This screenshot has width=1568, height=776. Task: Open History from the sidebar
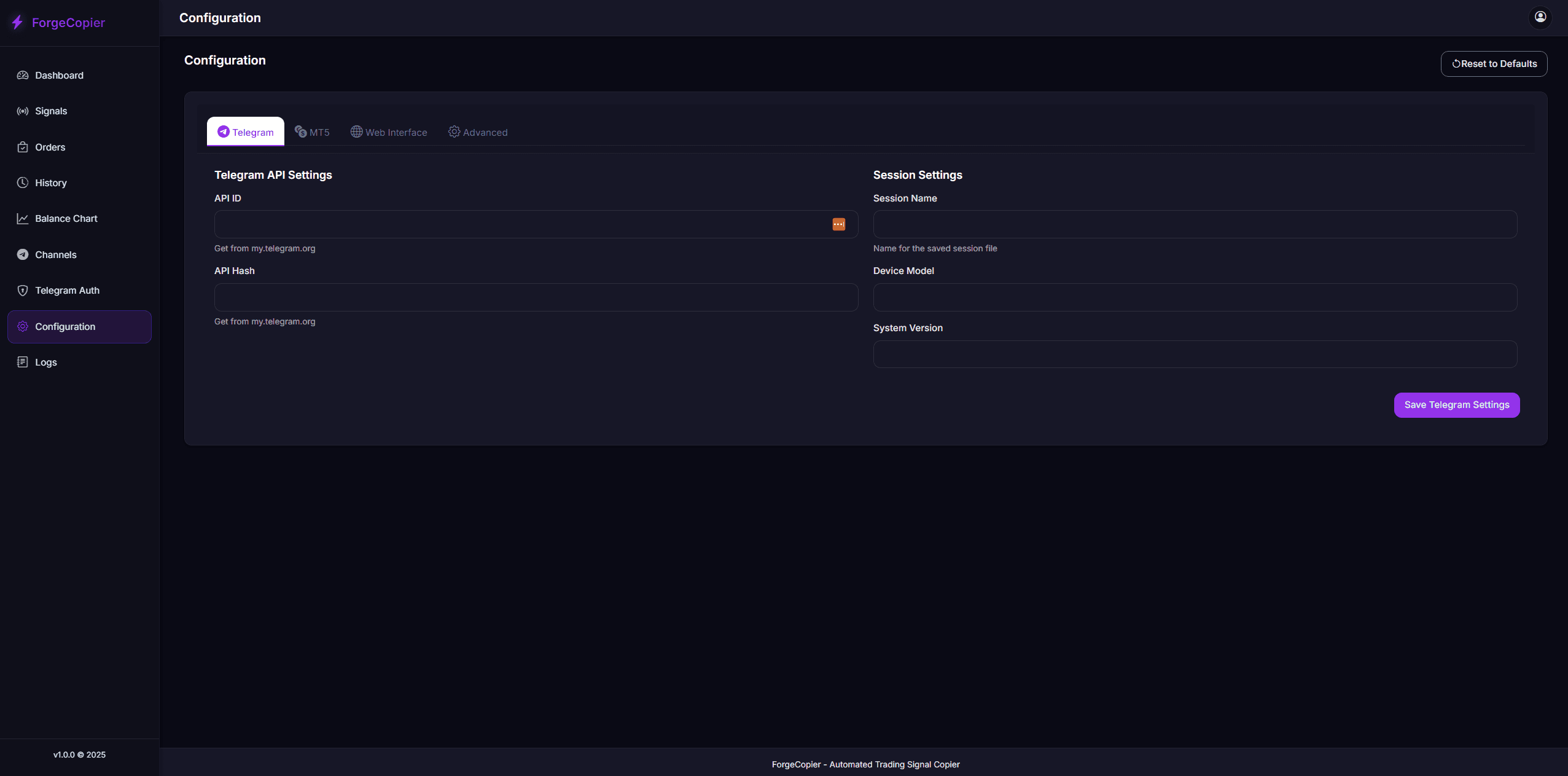tap(79, 182)
